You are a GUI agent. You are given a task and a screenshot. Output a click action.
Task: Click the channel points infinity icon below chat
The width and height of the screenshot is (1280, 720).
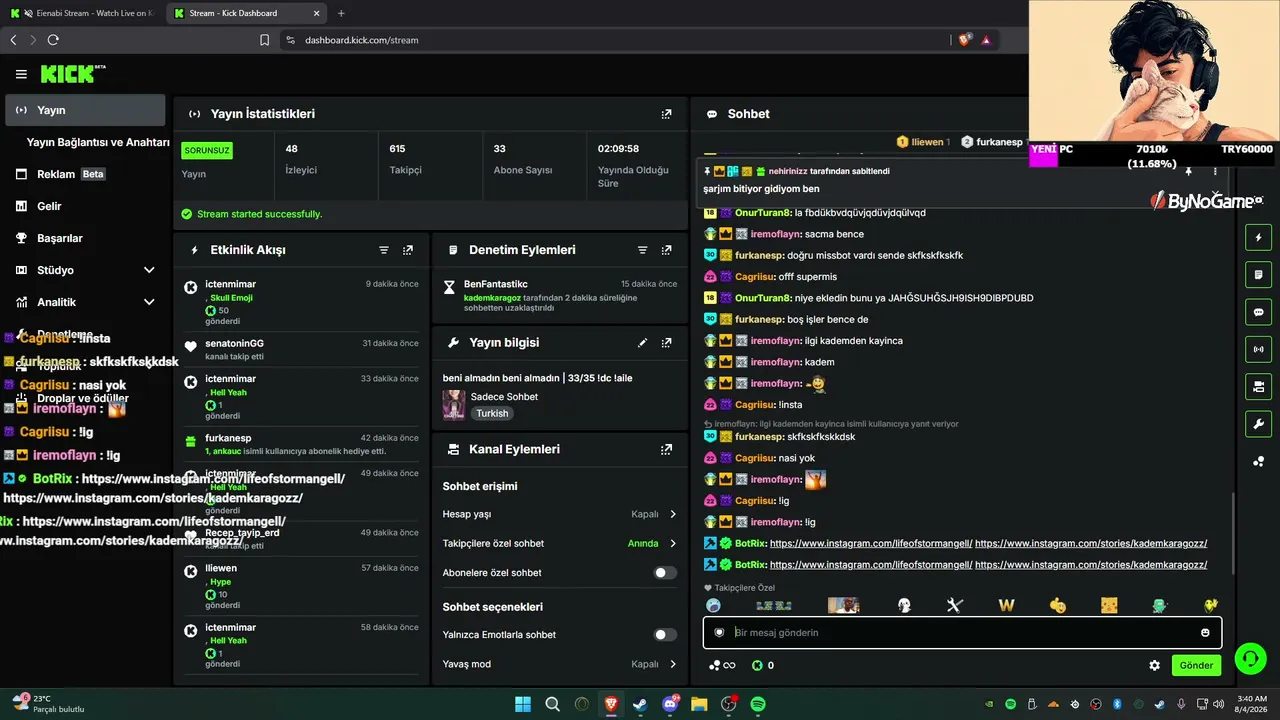pyautogui.click(x=722, y=665)
